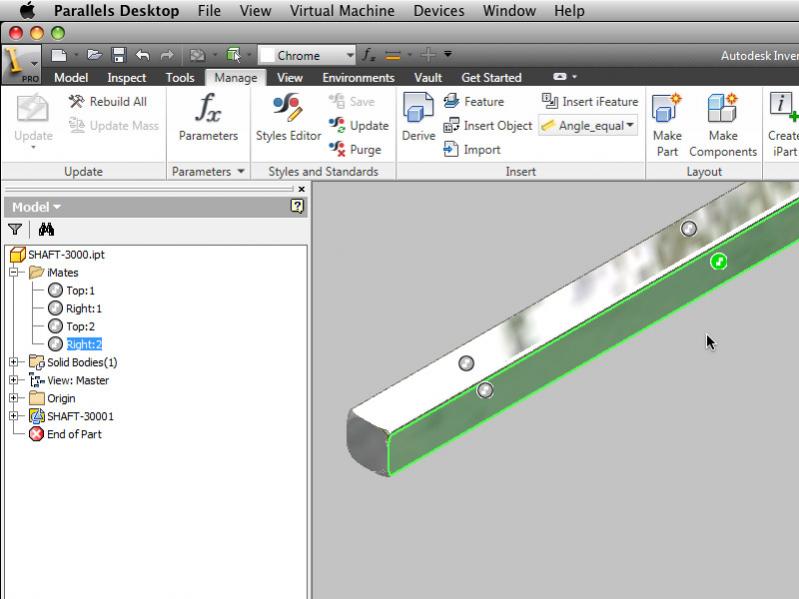Click the browser filter funnel icon
The height and width of the screenshot is (599, 799).
coord(15,229)
